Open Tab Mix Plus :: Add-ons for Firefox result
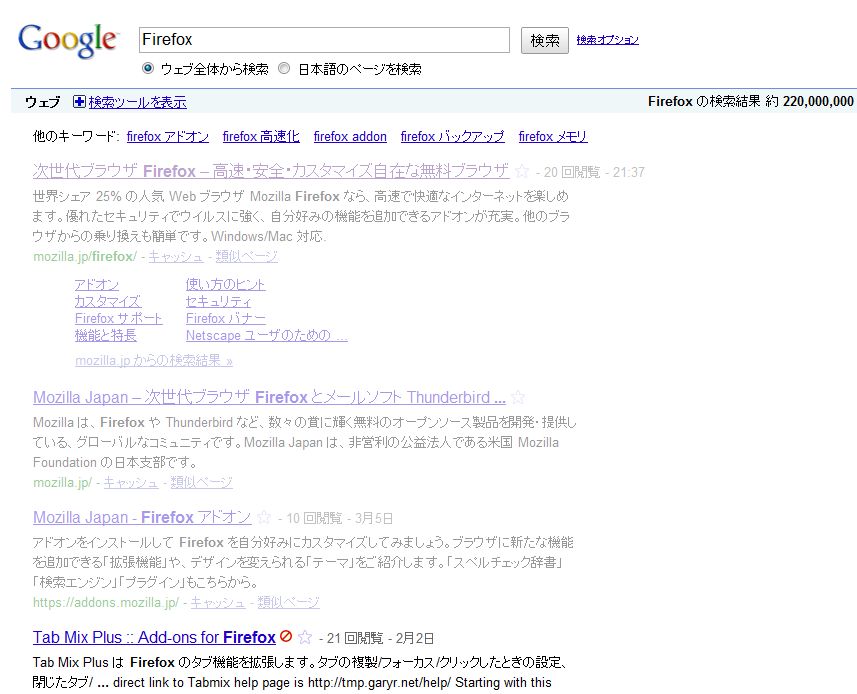 click(154, 637)
